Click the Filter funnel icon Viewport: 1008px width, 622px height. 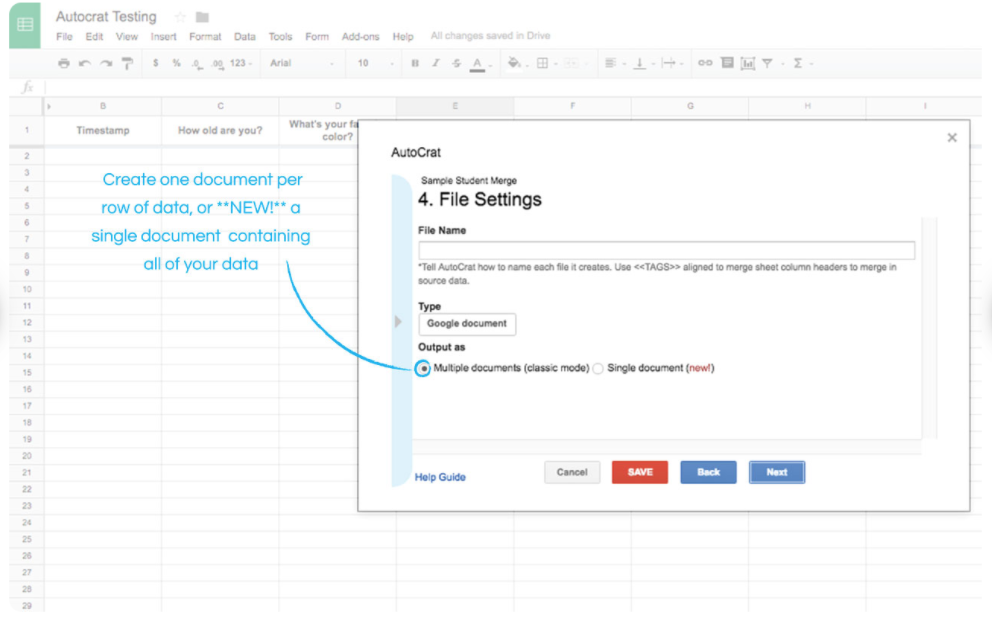[768, 63]
